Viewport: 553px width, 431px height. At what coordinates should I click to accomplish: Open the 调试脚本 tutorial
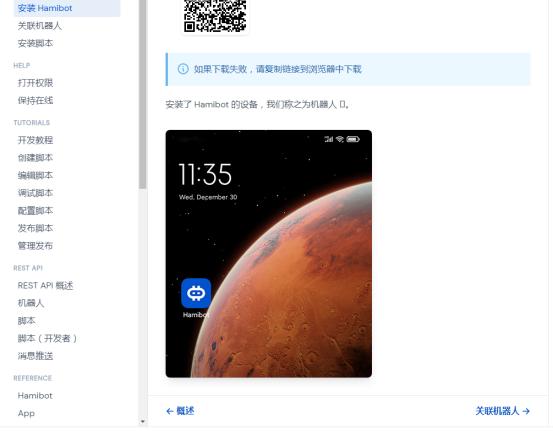[35, 193]
